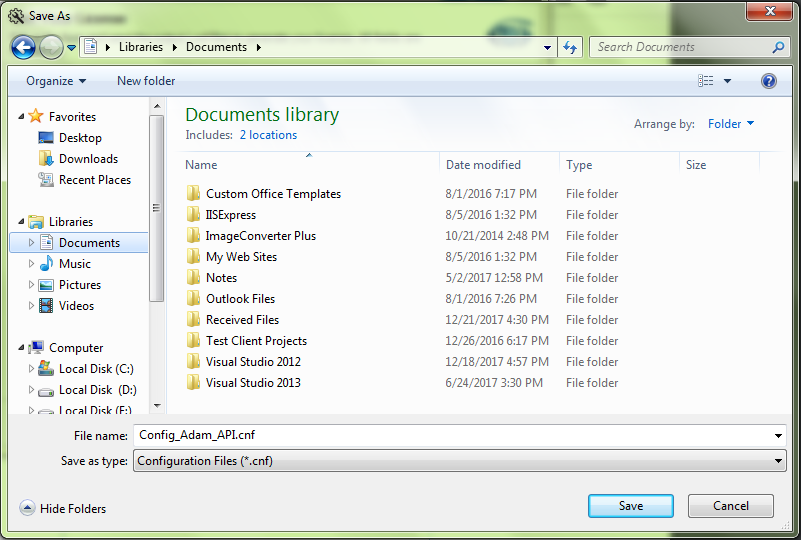Click Documents in the address path
The height and width of the screenshot is (540, 801).
click(x=216, y=47)
